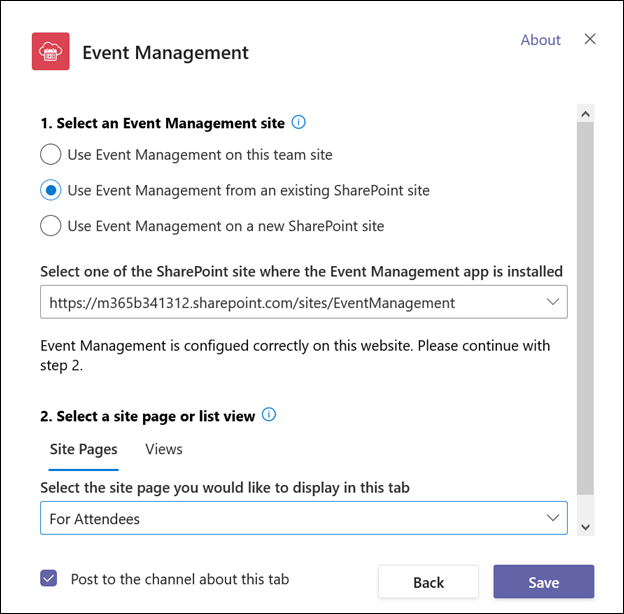Image resolution: width=624 pixels, height=614 pixels.
Task: Expand the SharePoint site URL dropdown
Action: tap(553, 302)
